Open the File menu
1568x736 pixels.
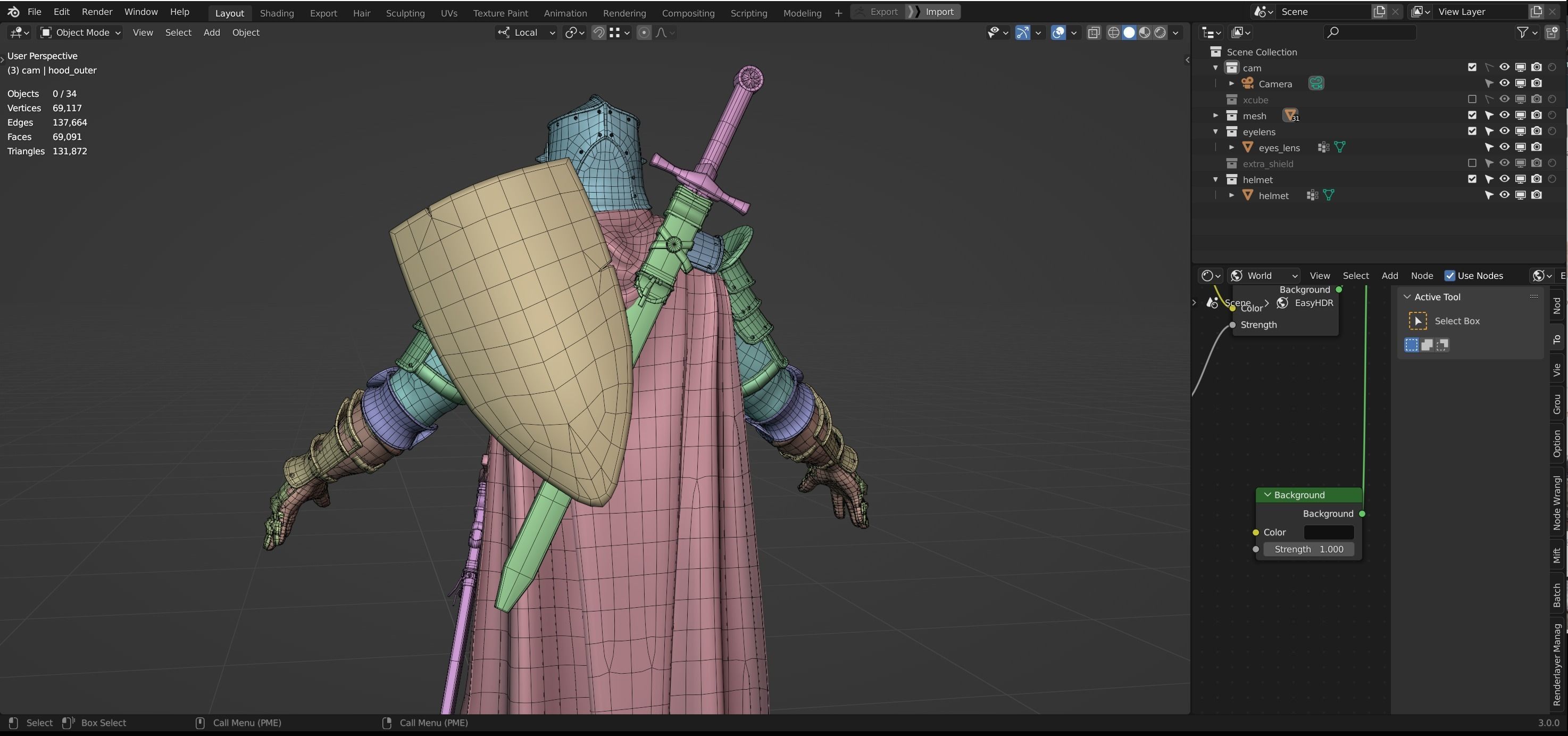(x=34, y=12)
